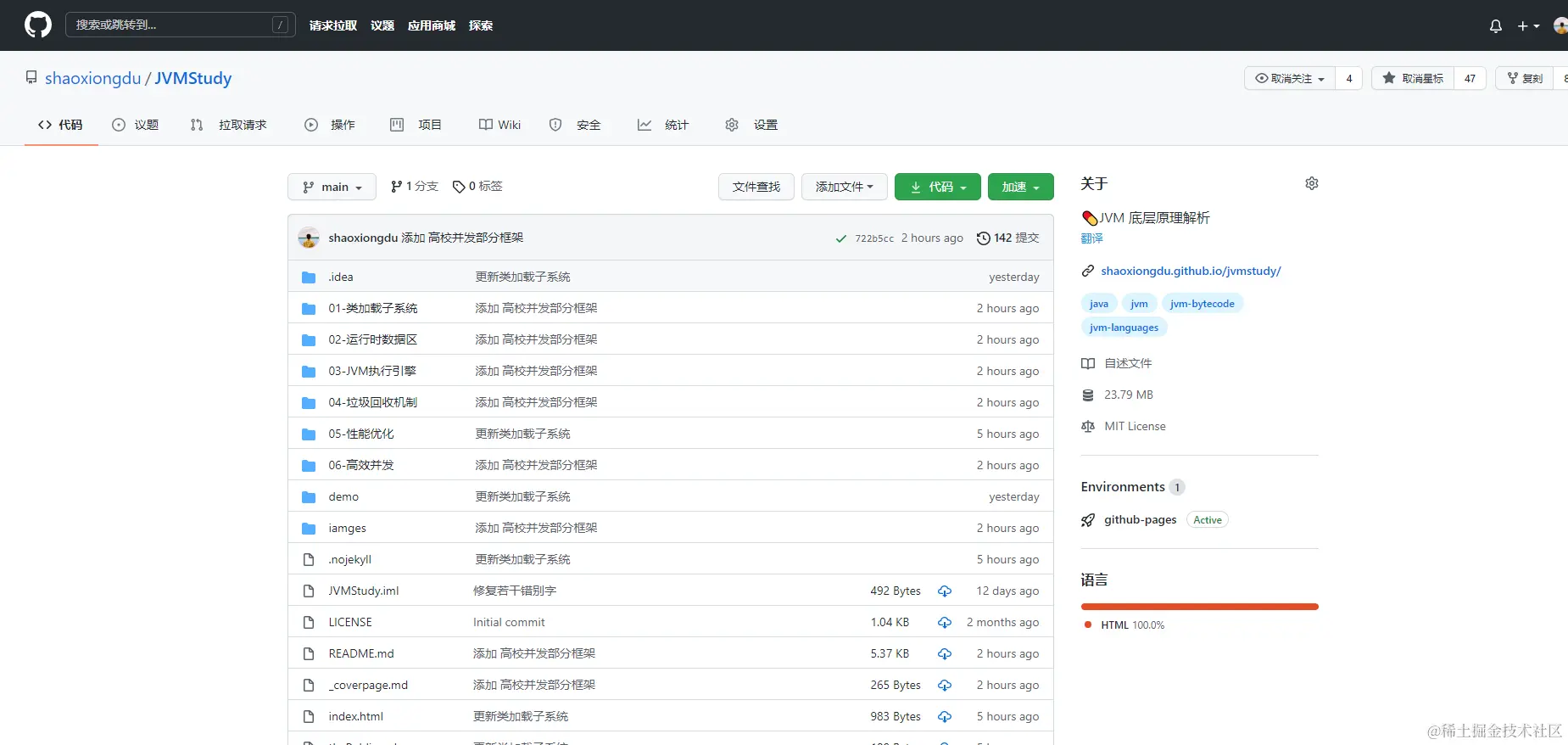Click the 04-垃圾回收机制 folder icon

click(x=309, y=402)
